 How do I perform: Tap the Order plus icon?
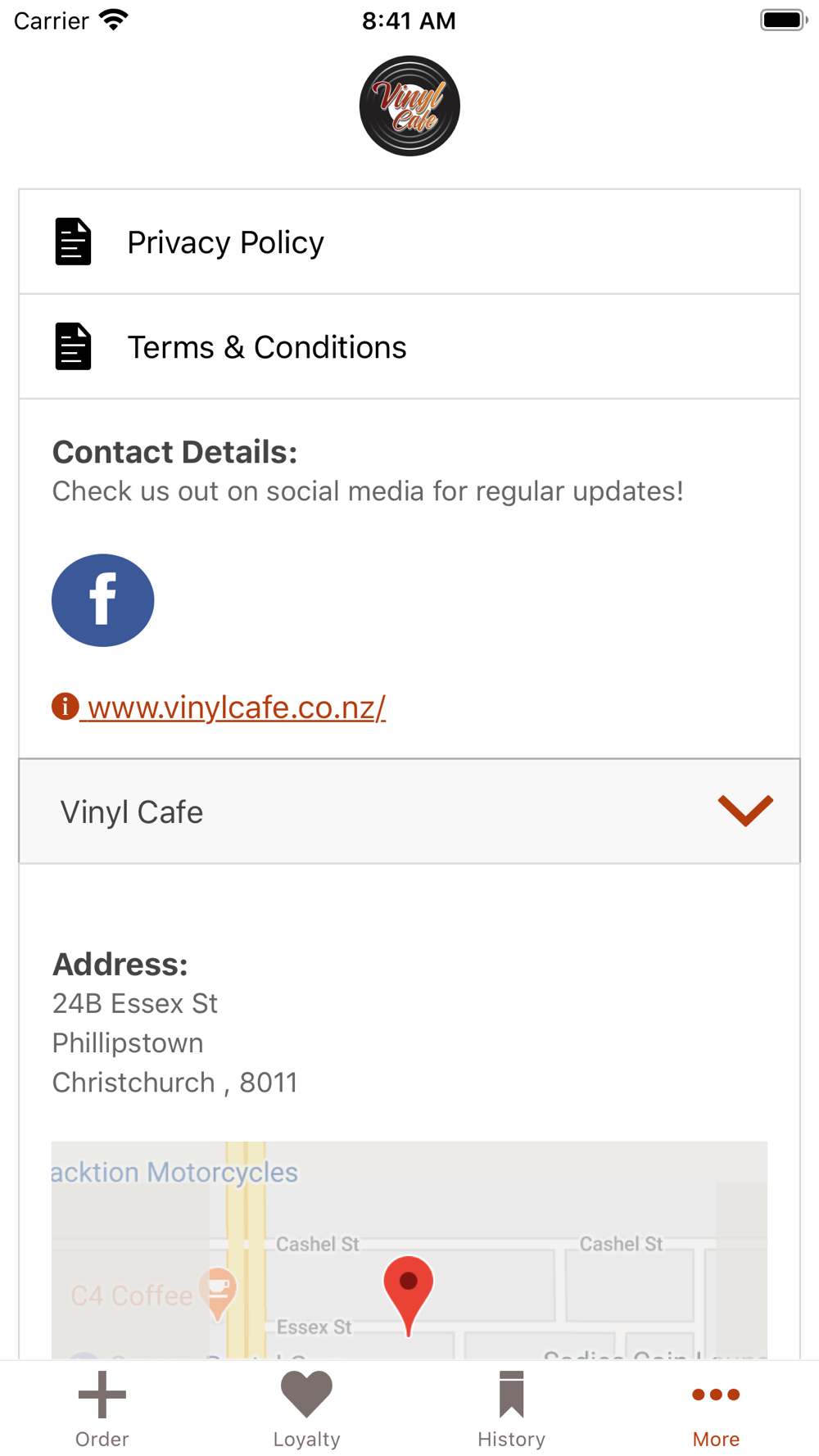[102, 1394]
